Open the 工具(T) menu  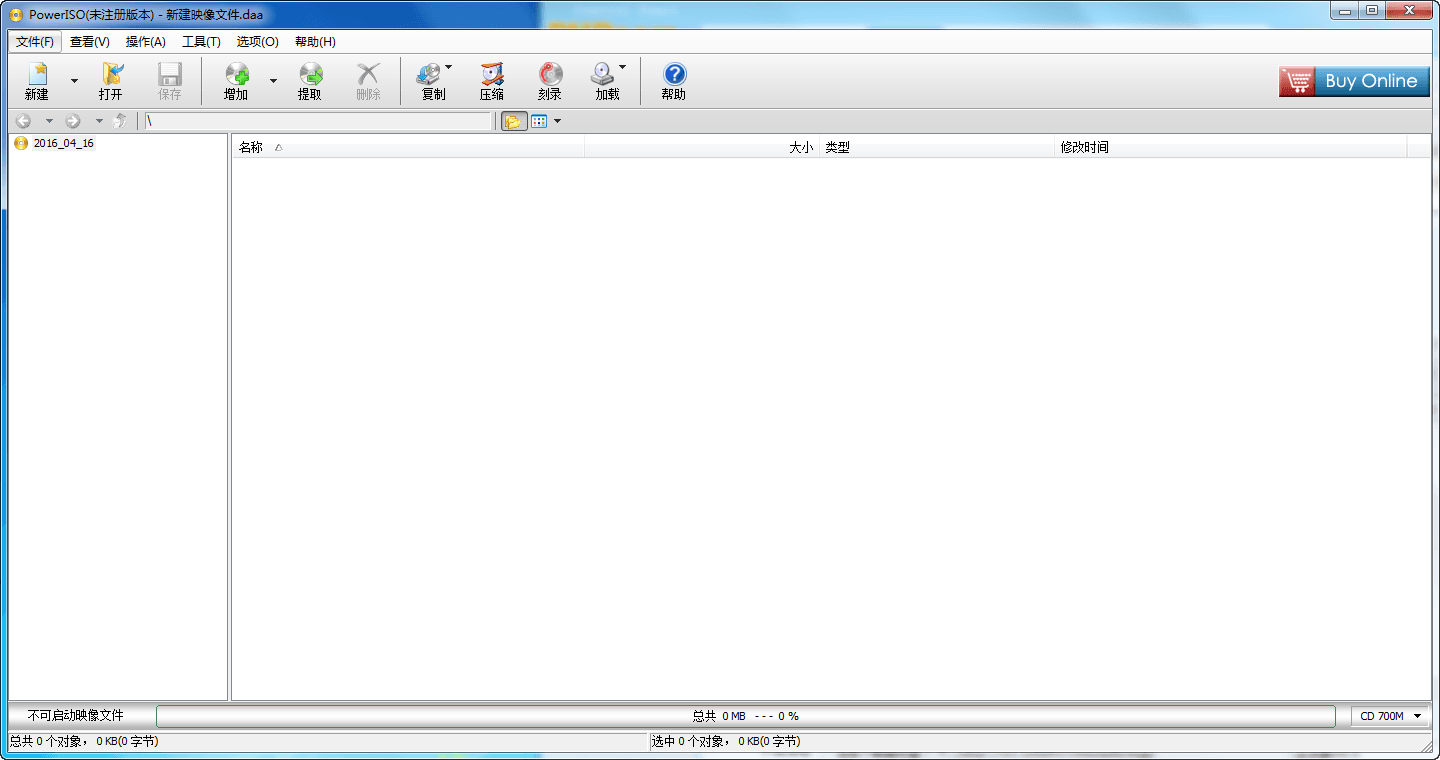click(201, 42)
